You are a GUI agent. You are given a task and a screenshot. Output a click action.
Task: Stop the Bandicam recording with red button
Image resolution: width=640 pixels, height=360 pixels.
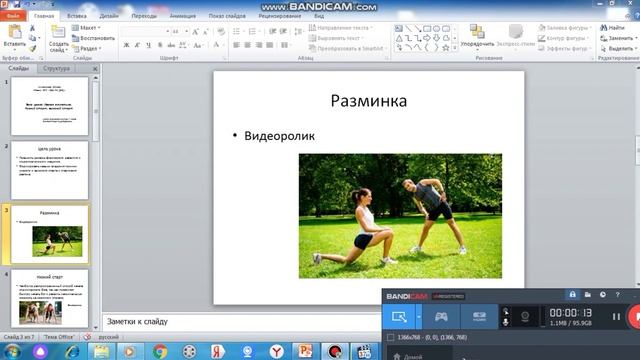[x=635, y=316]
